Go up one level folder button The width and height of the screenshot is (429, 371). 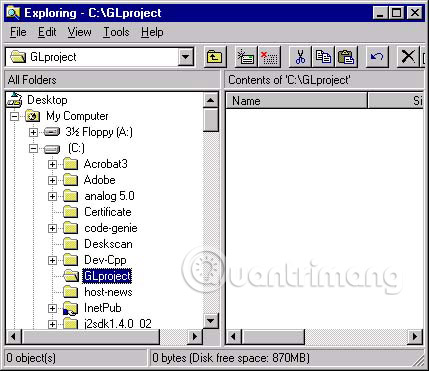(215, 57)
